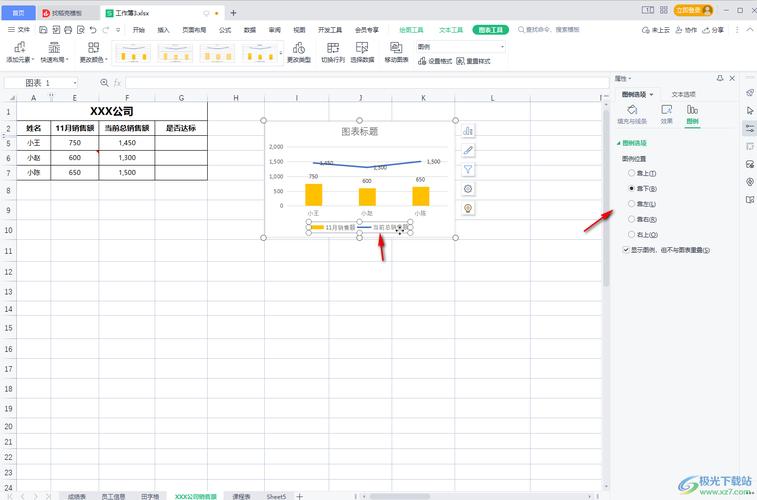Image resolution: width=757 pixels, height=500 pixels.
Task: Open the File (文件) menu
Action: point(19,30)
